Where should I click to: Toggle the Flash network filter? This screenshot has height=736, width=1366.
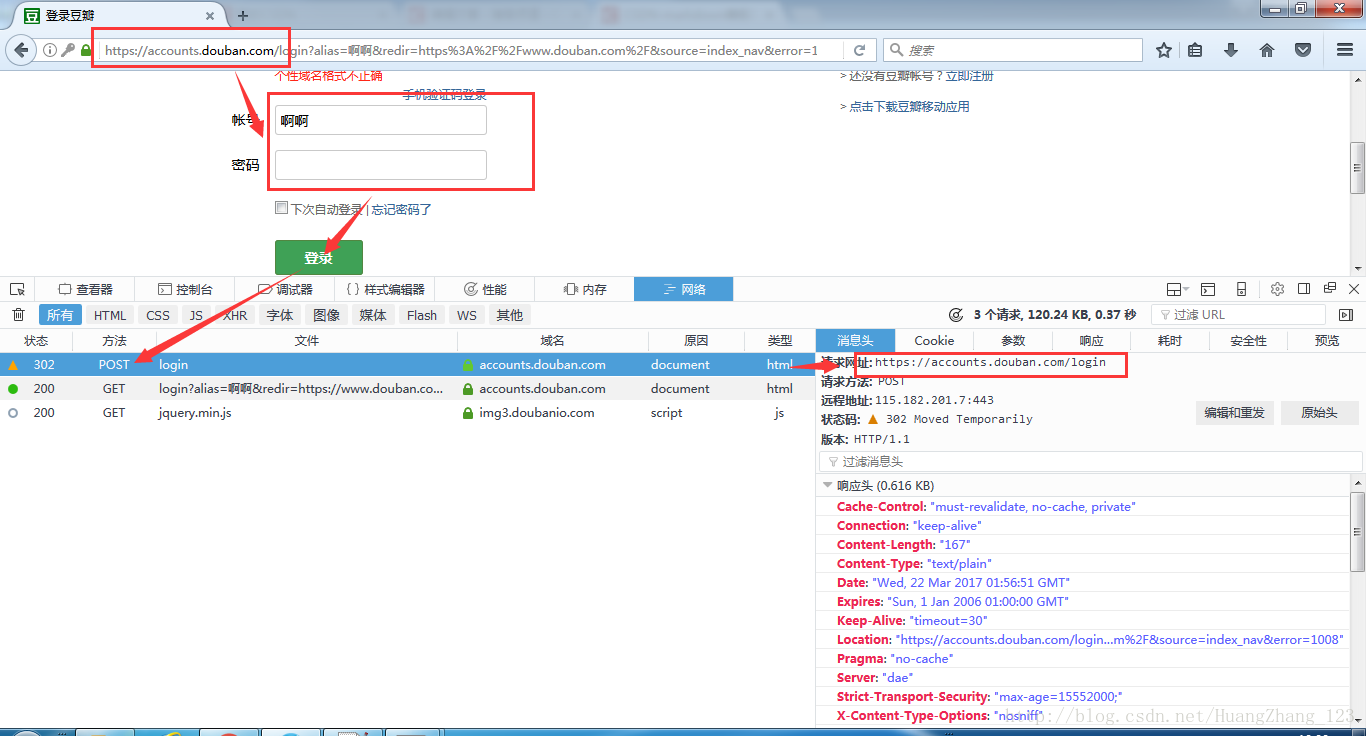coord(422,315)
